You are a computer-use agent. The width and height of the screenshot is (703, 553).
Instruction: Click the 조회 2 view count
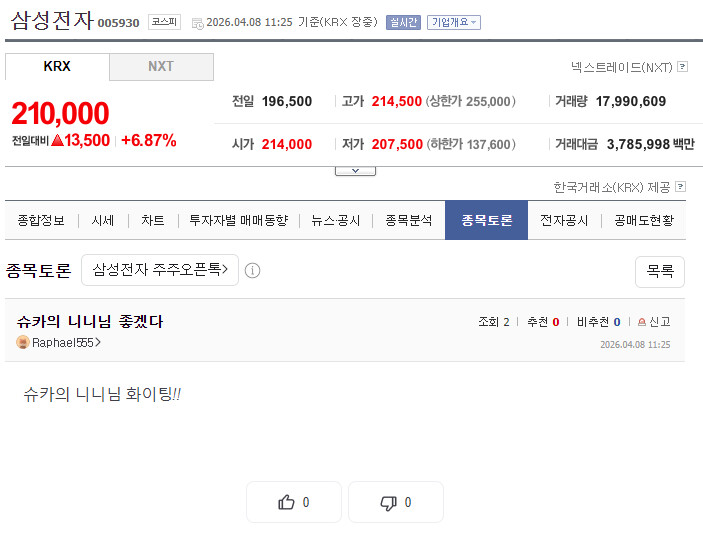coord(494,322)
